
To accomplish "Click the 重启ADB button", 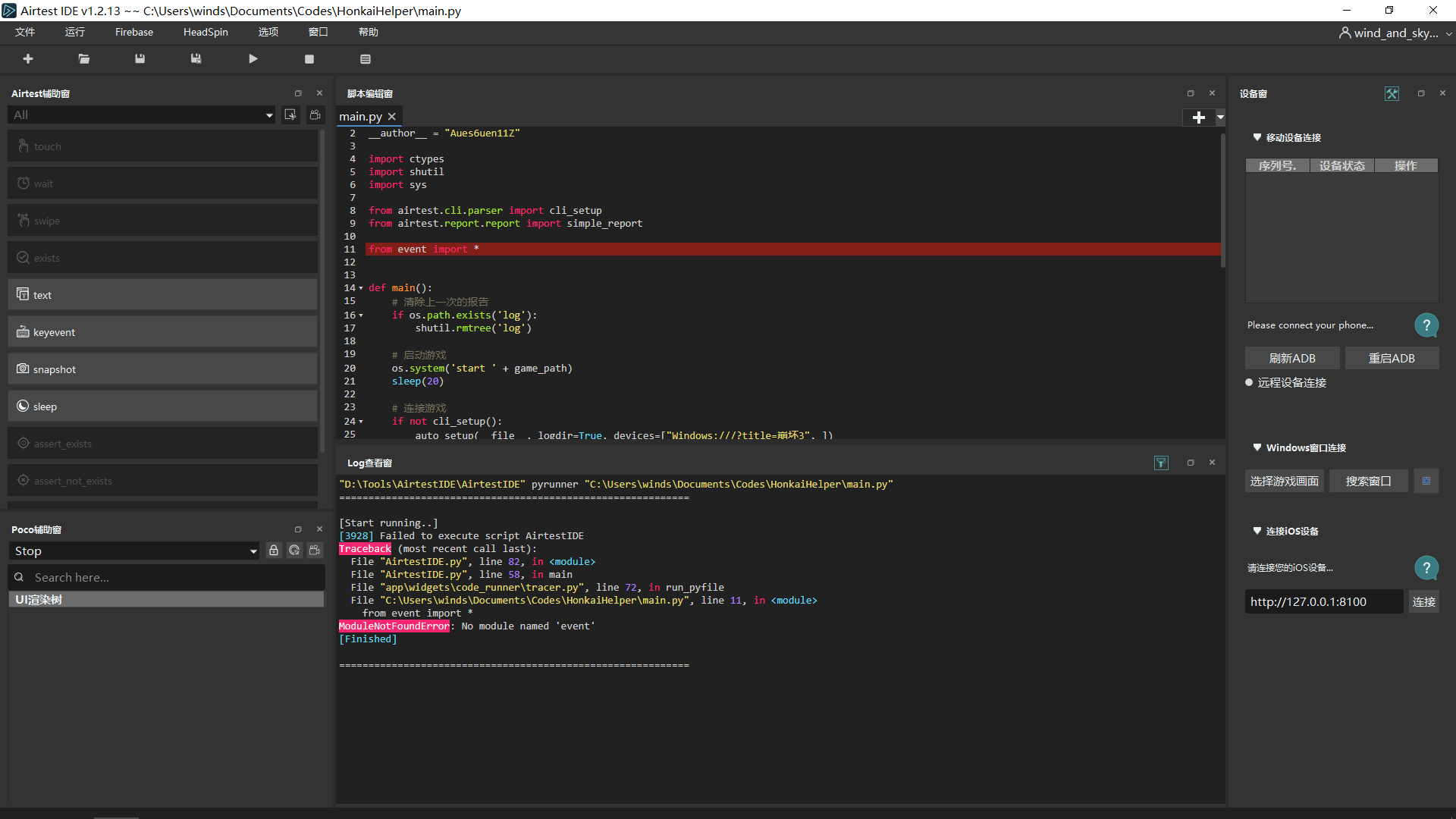I will (1392, 358).
